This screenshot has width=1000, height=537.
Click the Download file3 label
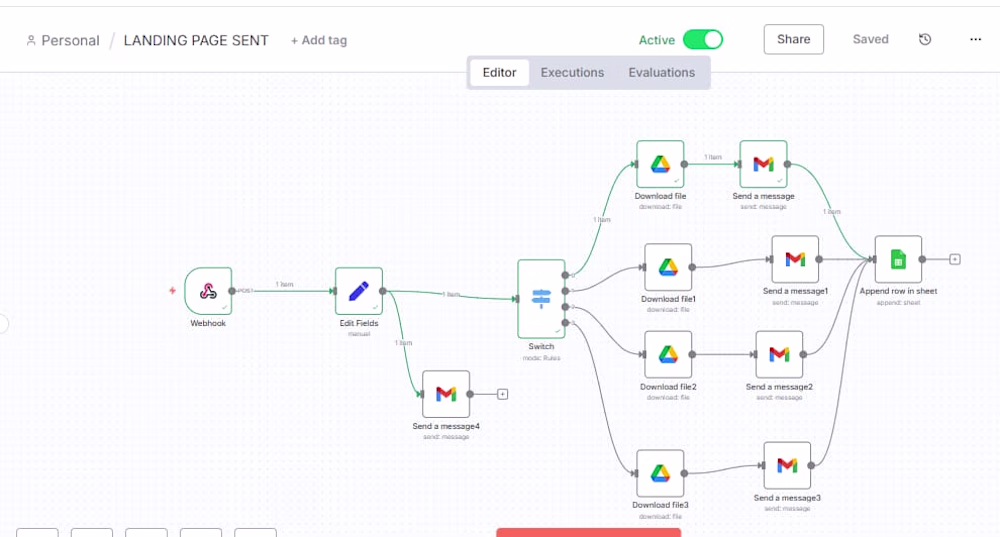point(660,505)
